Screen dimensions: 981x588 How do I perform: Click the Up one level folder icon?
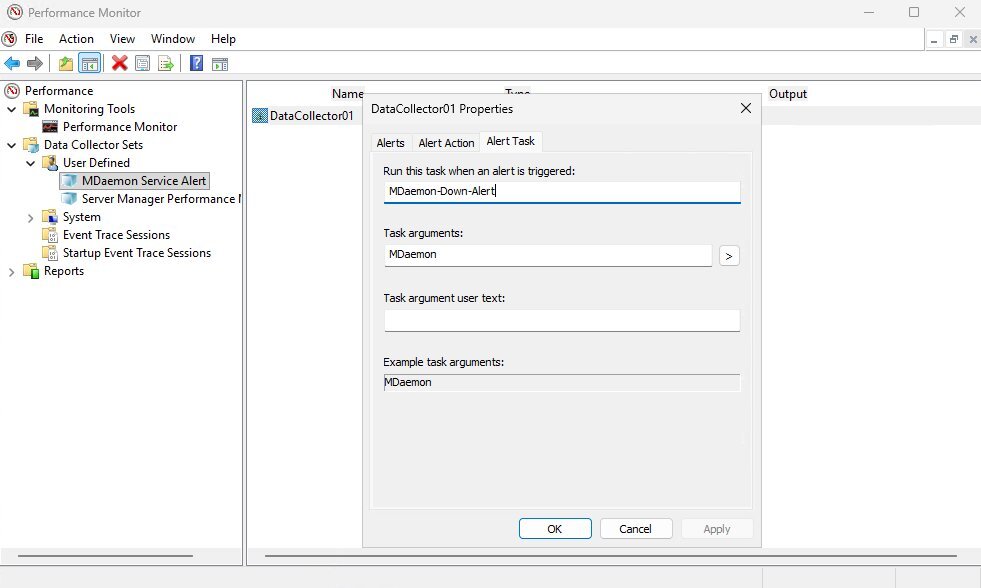66,63
